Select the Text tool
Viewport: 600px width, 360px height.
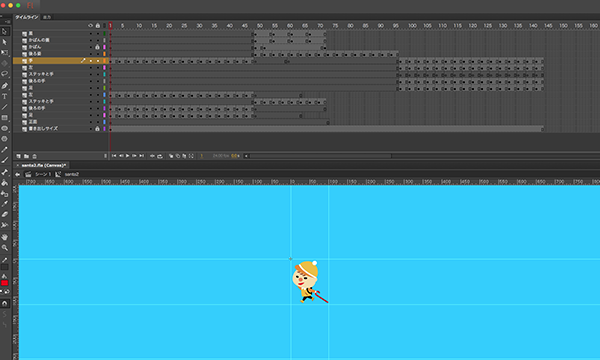coord(5,97)
